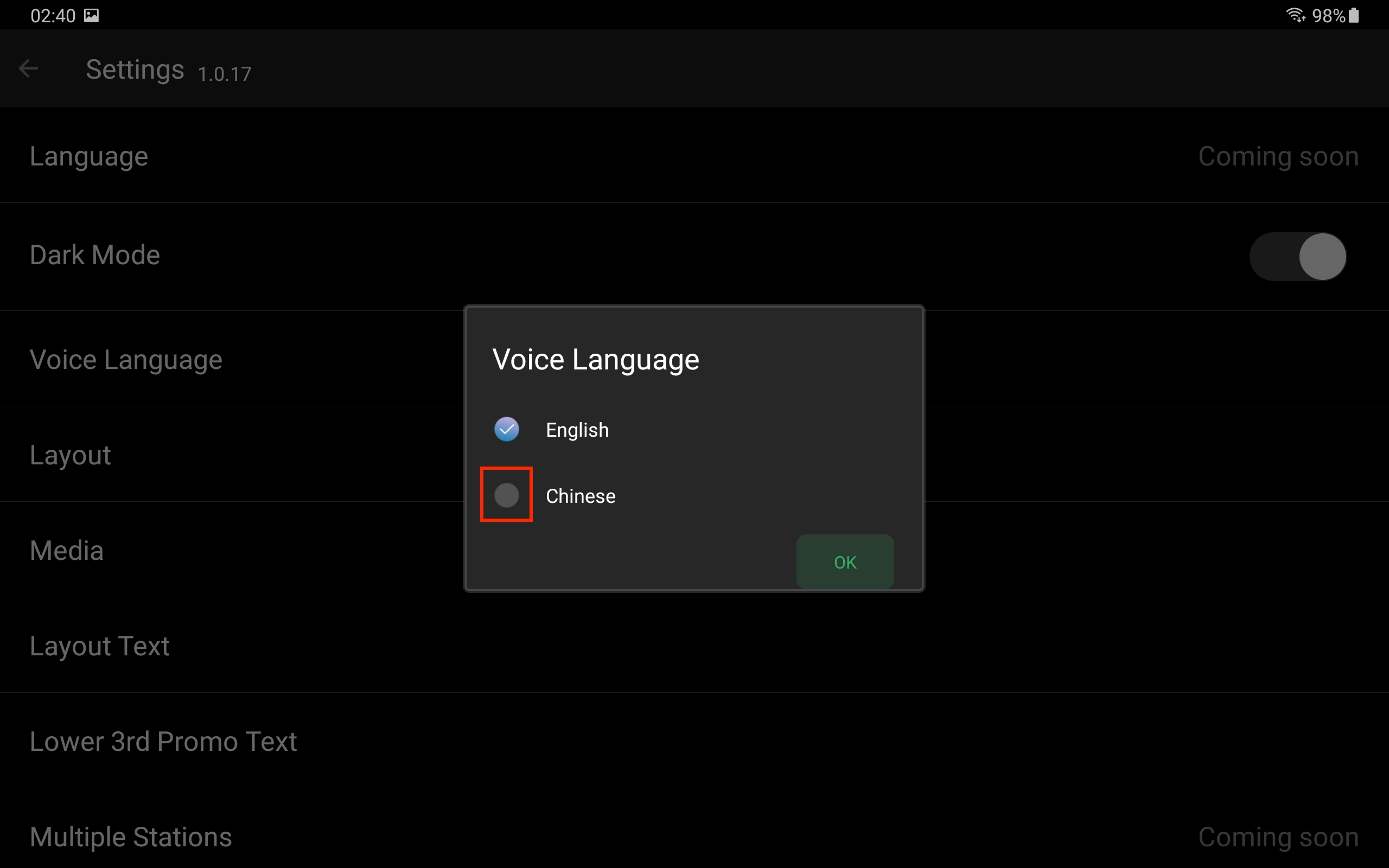Tap the Chinese option label
The image size is (1389, 868).
pyautogui.click(x=580, y=496)
